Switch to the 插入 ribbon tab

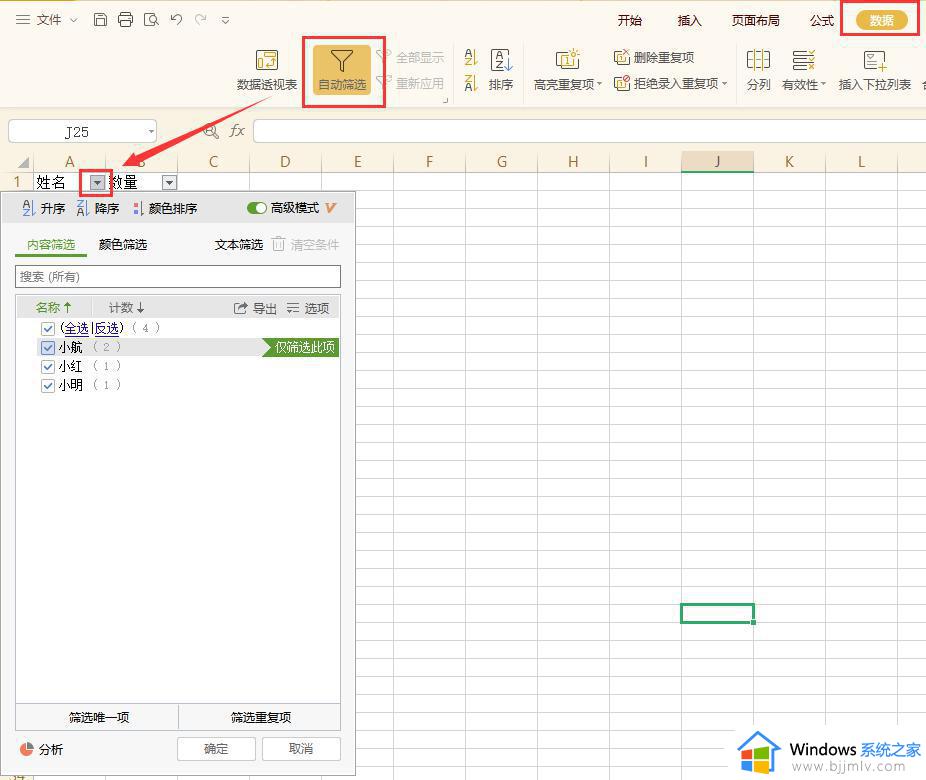[x=689, y=21]
